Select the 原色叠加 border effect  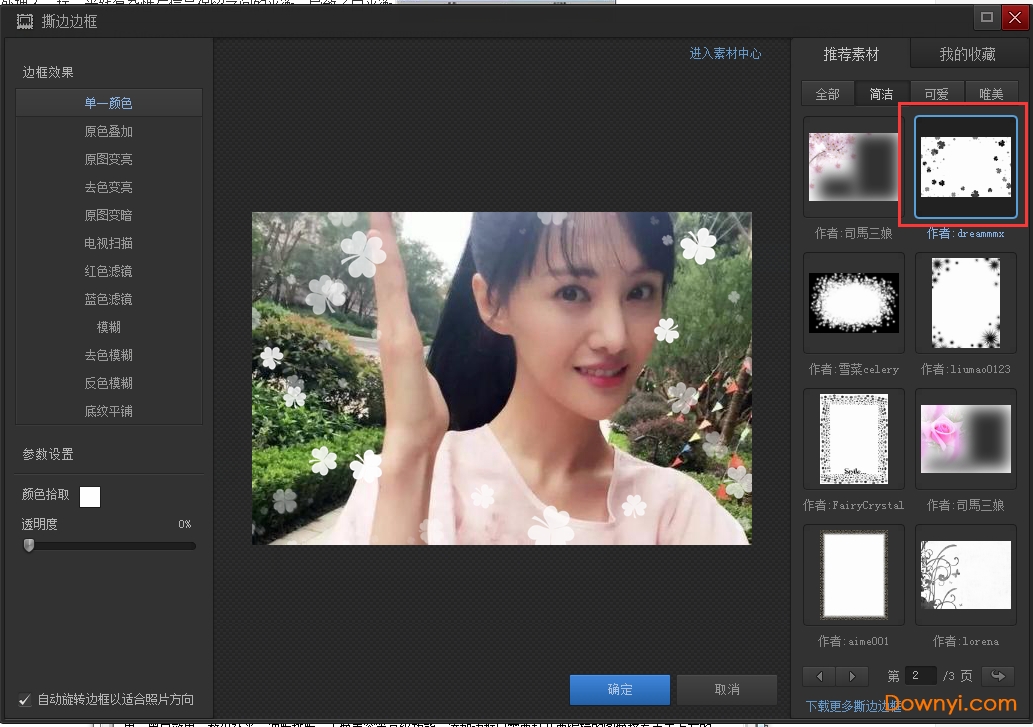tap(108, 131)
